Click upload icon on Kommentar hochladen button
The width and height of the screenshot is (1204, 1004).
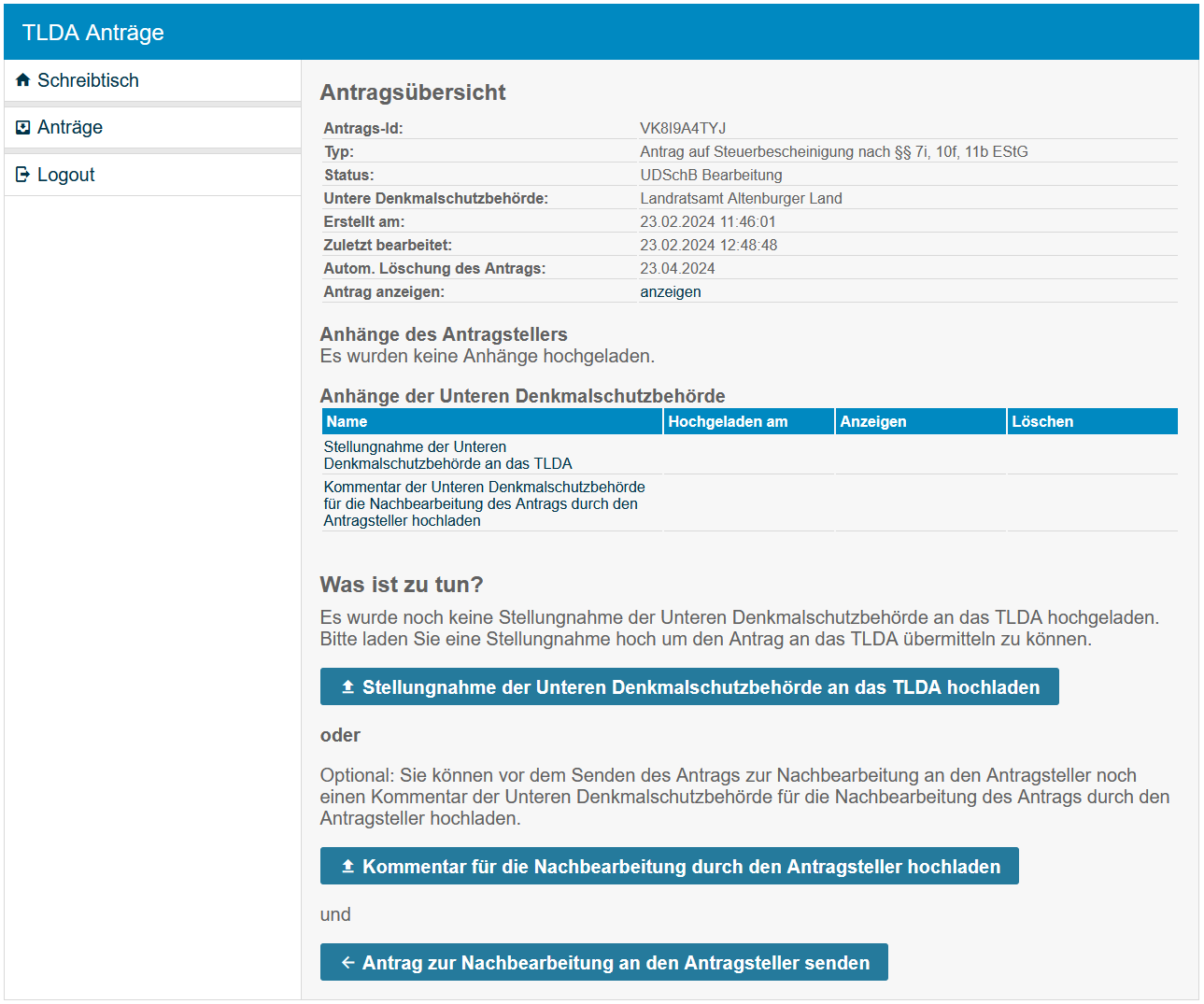click(347, 867)
